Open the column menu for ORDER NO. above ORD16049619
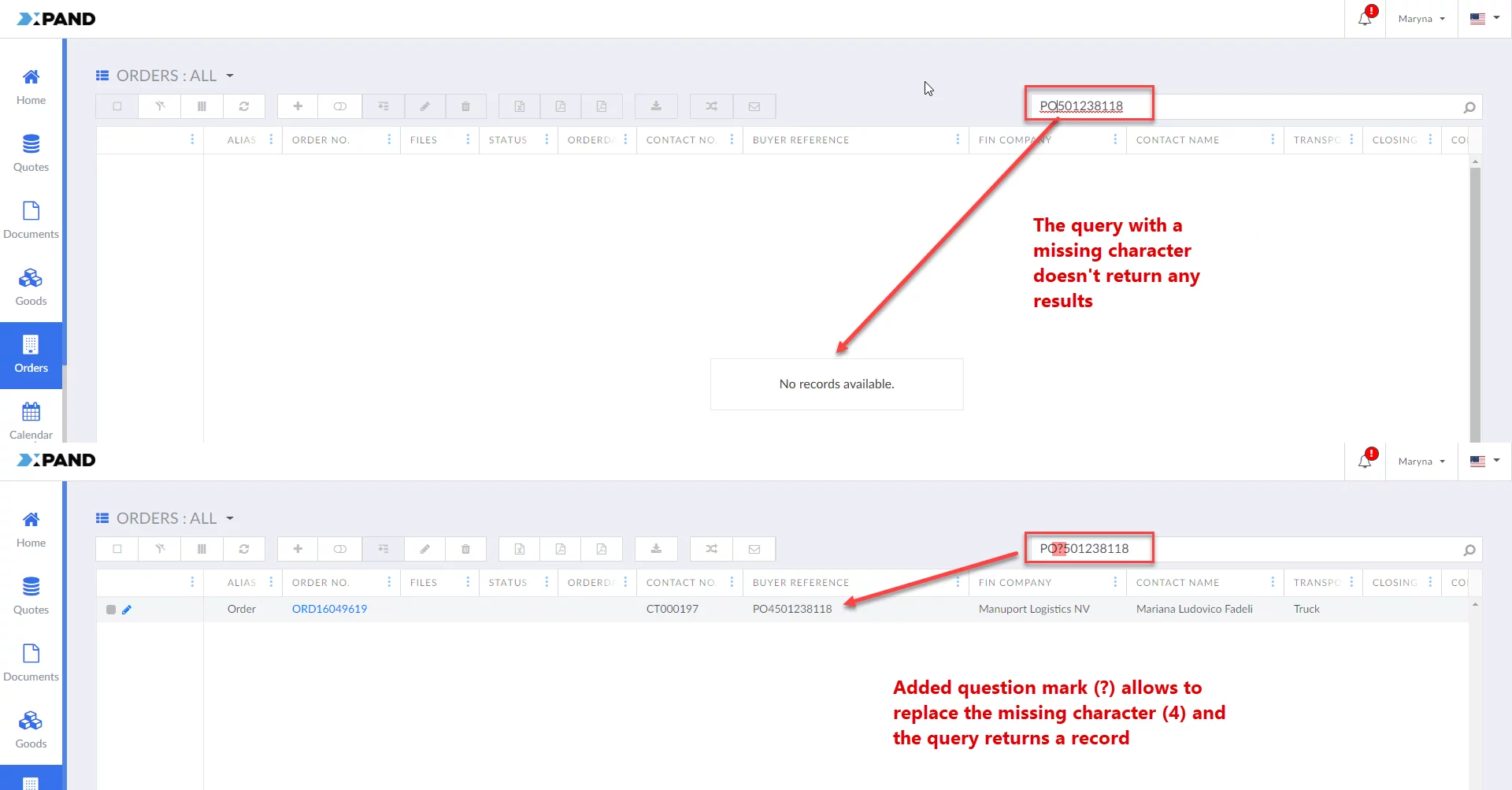The width and height of the screenshot is (1512, 790). pos(389,582)
